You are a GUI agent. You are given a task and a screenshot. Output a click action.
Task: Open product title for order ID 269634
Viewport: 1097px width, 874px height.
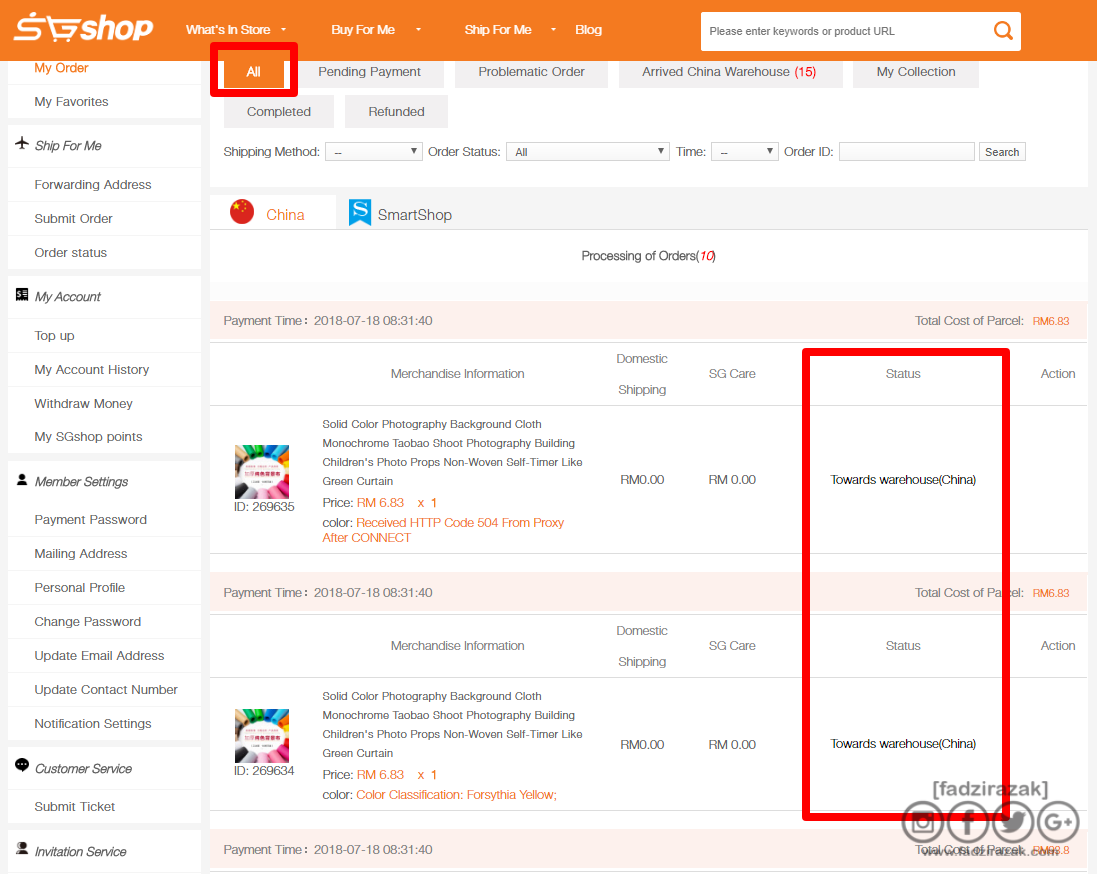point(452,724)
